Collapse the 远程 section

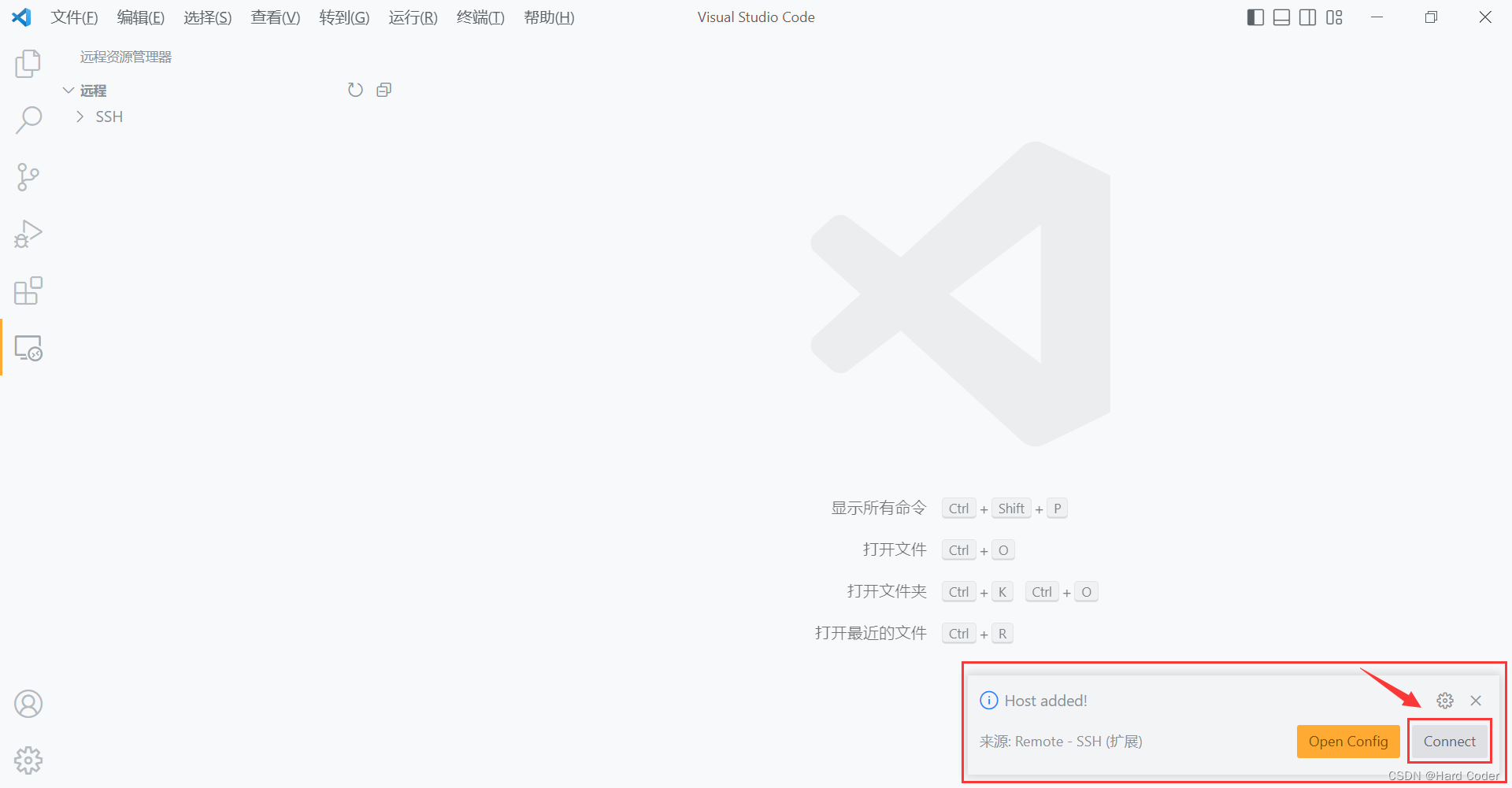coord(69,91)
